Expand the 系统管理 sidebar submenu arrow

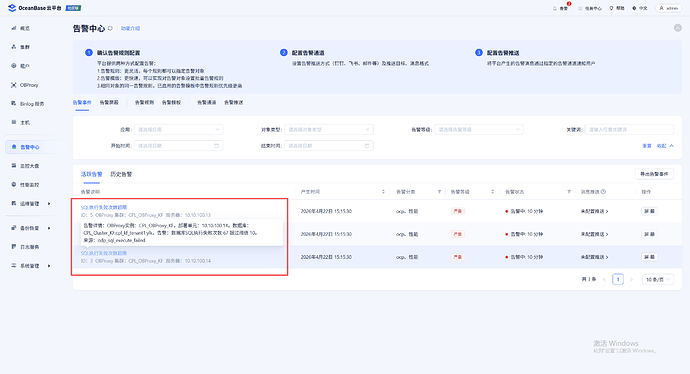(x=49, y=266)
